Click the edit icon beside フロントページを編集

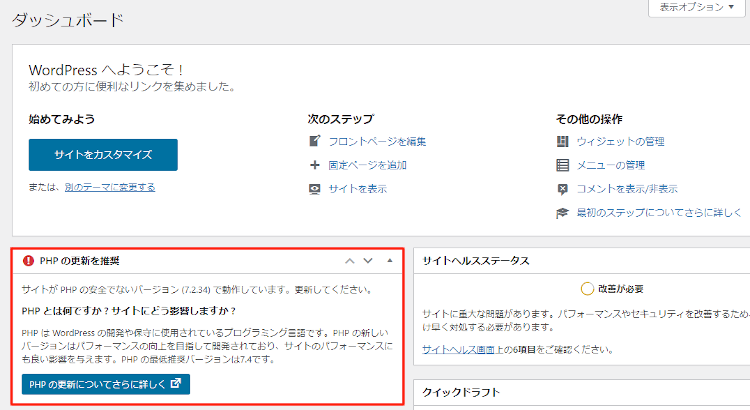click(314, 141)
